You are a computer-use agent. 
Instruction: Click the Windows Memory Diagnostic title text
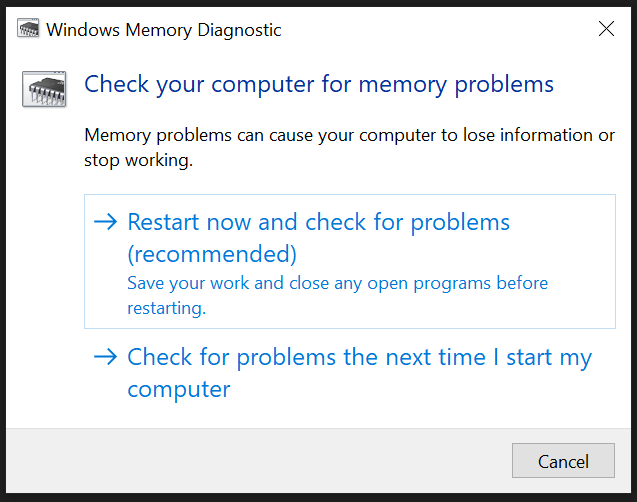164,30
